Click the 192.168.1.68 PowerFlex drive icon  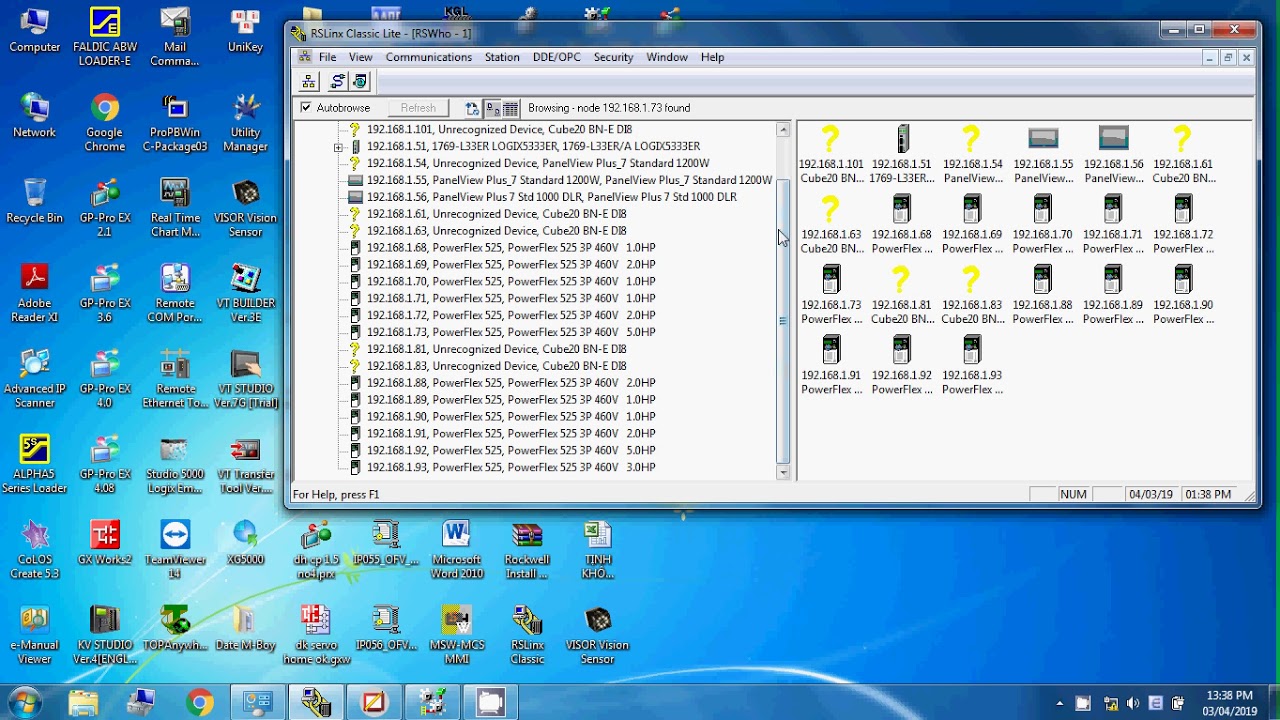pos(902,209)
